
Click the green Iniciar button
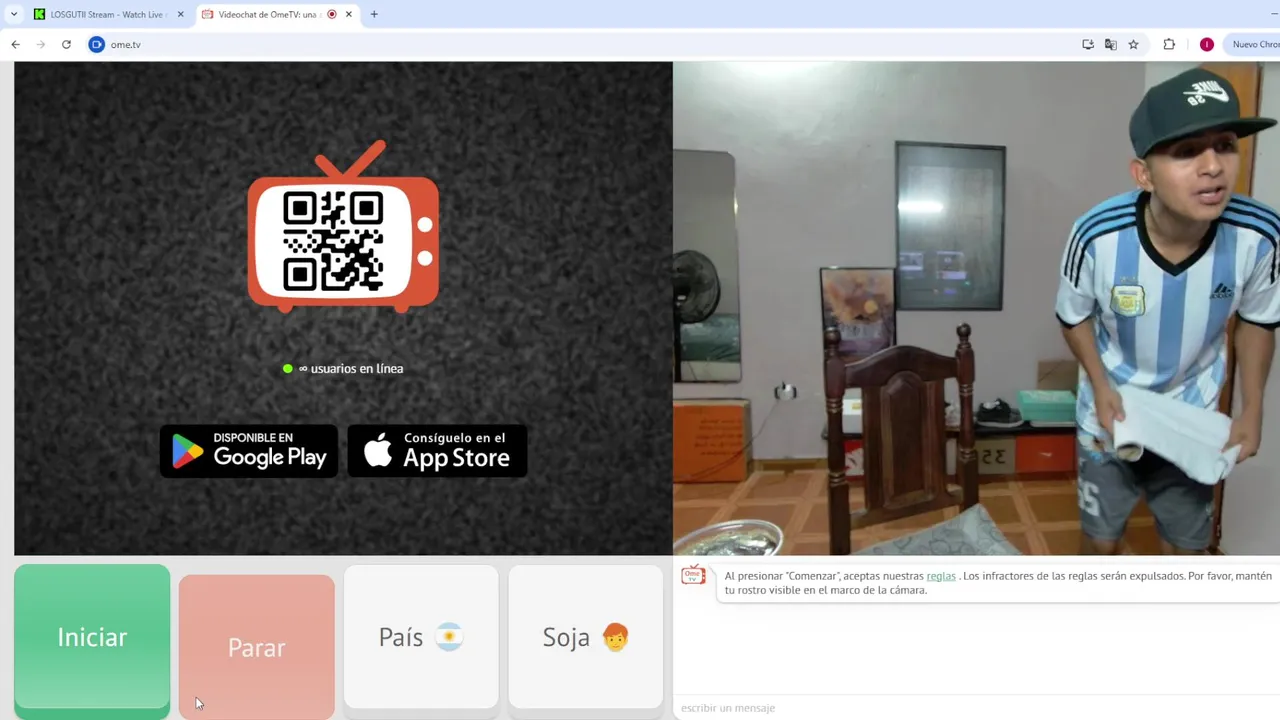tap(92, 637)
